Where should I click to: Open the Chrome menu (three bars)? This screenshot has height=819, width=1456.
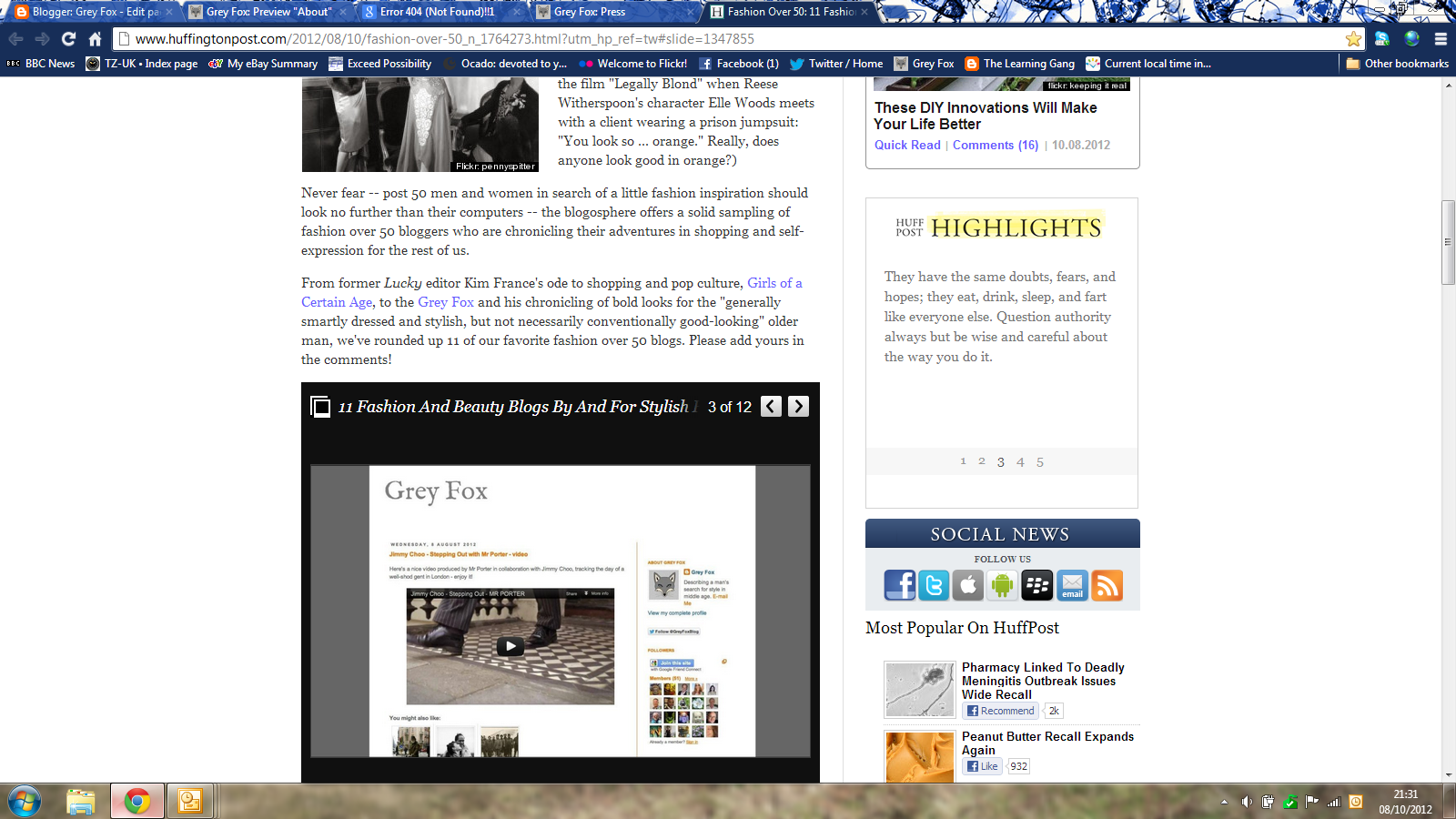point(1441,39)
